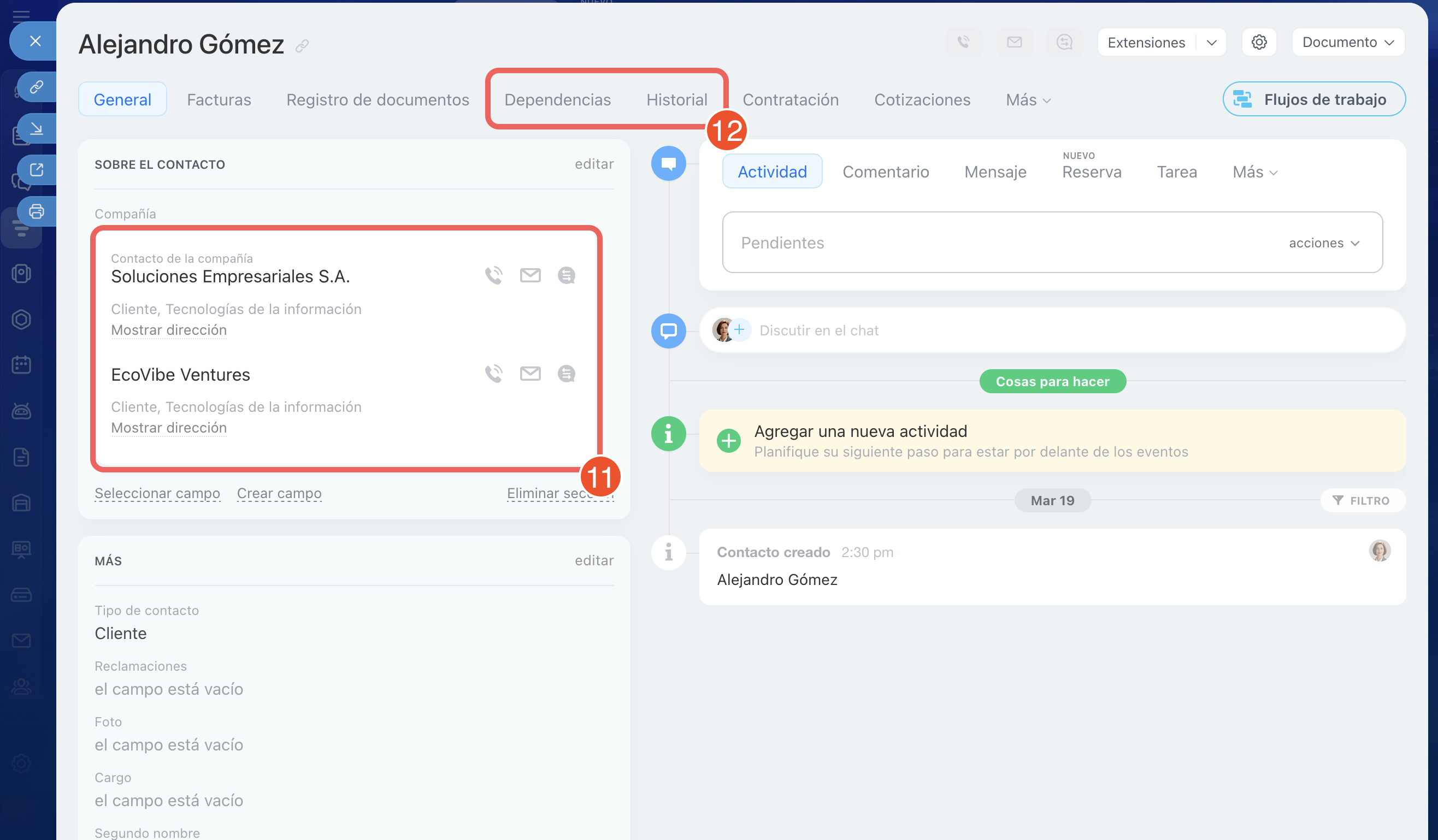Click the open in new window icon
This screenshot has height=840, width=1438.
coord(37,170)
